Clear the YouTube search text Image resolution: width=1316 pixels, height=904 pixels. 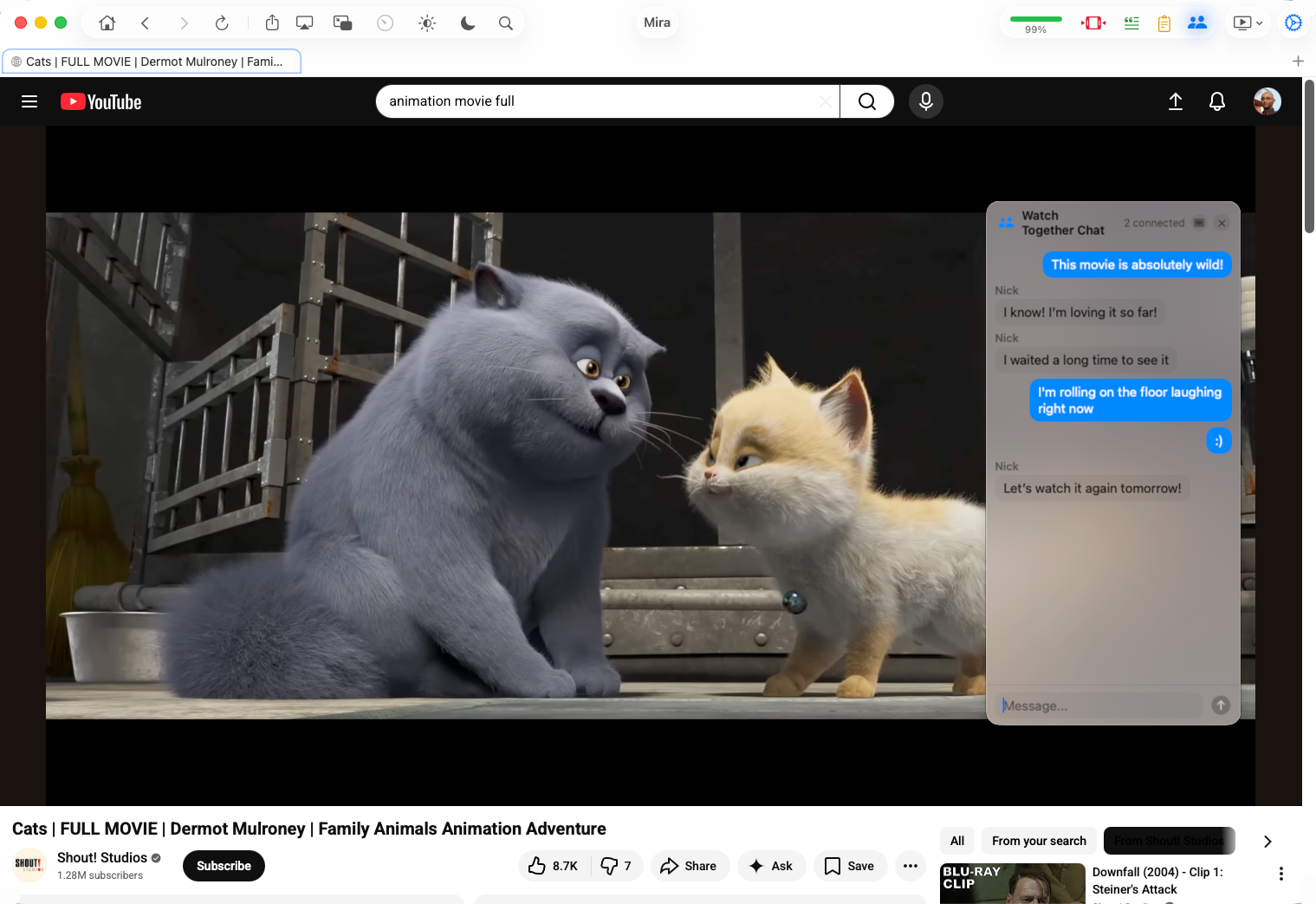(826, 101)
